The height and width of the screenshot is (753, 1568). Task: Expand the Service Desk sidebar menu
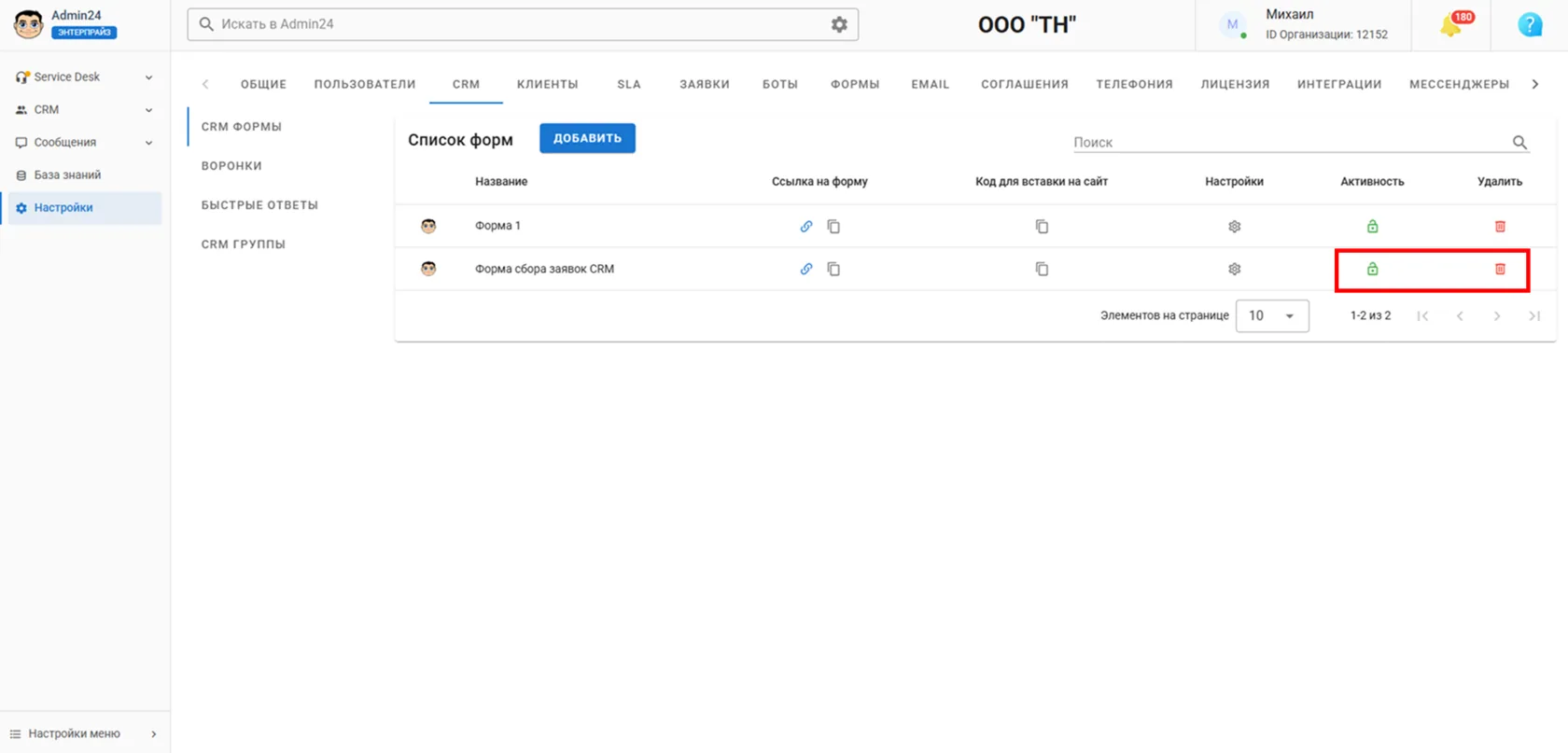(84, 77)
